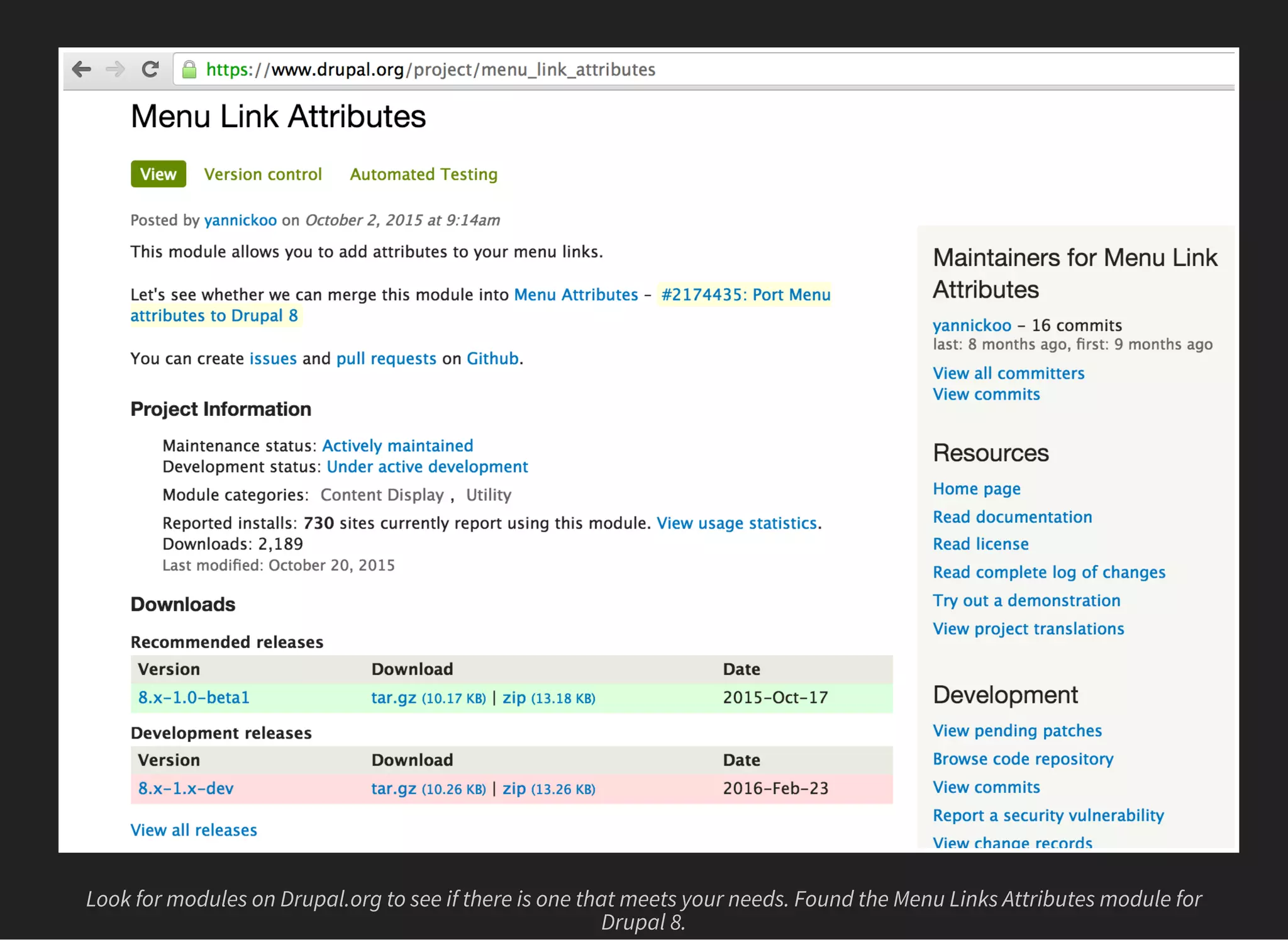The height and width of the screenshot is (940, 1288).
Task: Click the URL address bar
Action: click(x=704, y=69)
